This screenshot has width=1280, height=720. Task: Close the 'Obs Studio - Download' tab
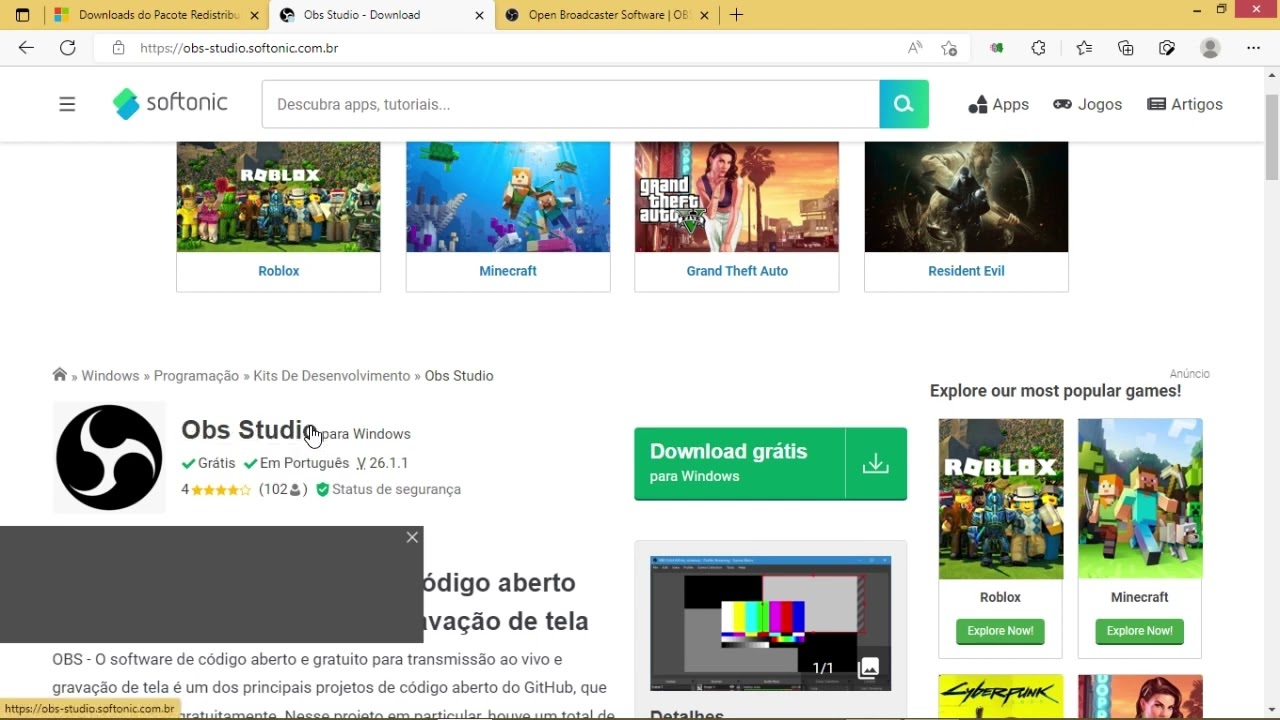pos(480,15)
